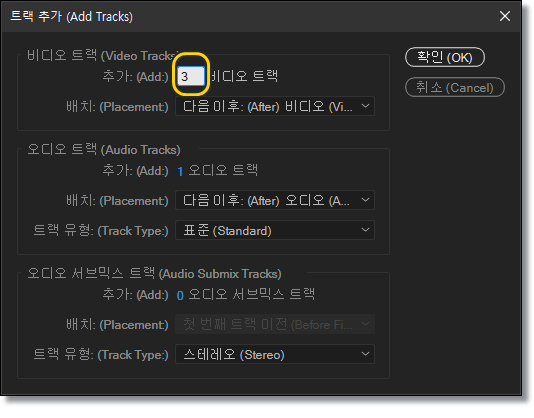Open the Submix Track Type Stereo dropdown

coord(275,355)
